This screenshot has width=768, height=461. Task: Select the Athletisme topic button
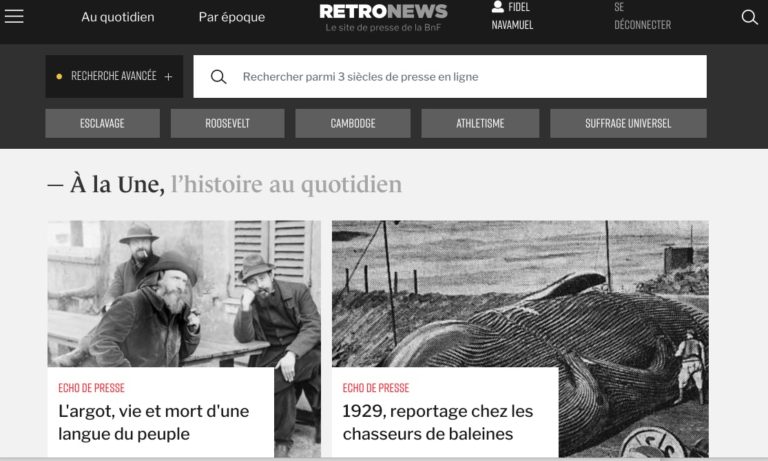(480, 123)
